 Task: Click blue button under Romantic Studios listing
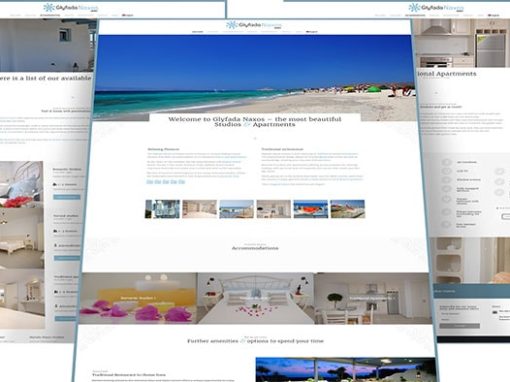(x=67, y=197)
